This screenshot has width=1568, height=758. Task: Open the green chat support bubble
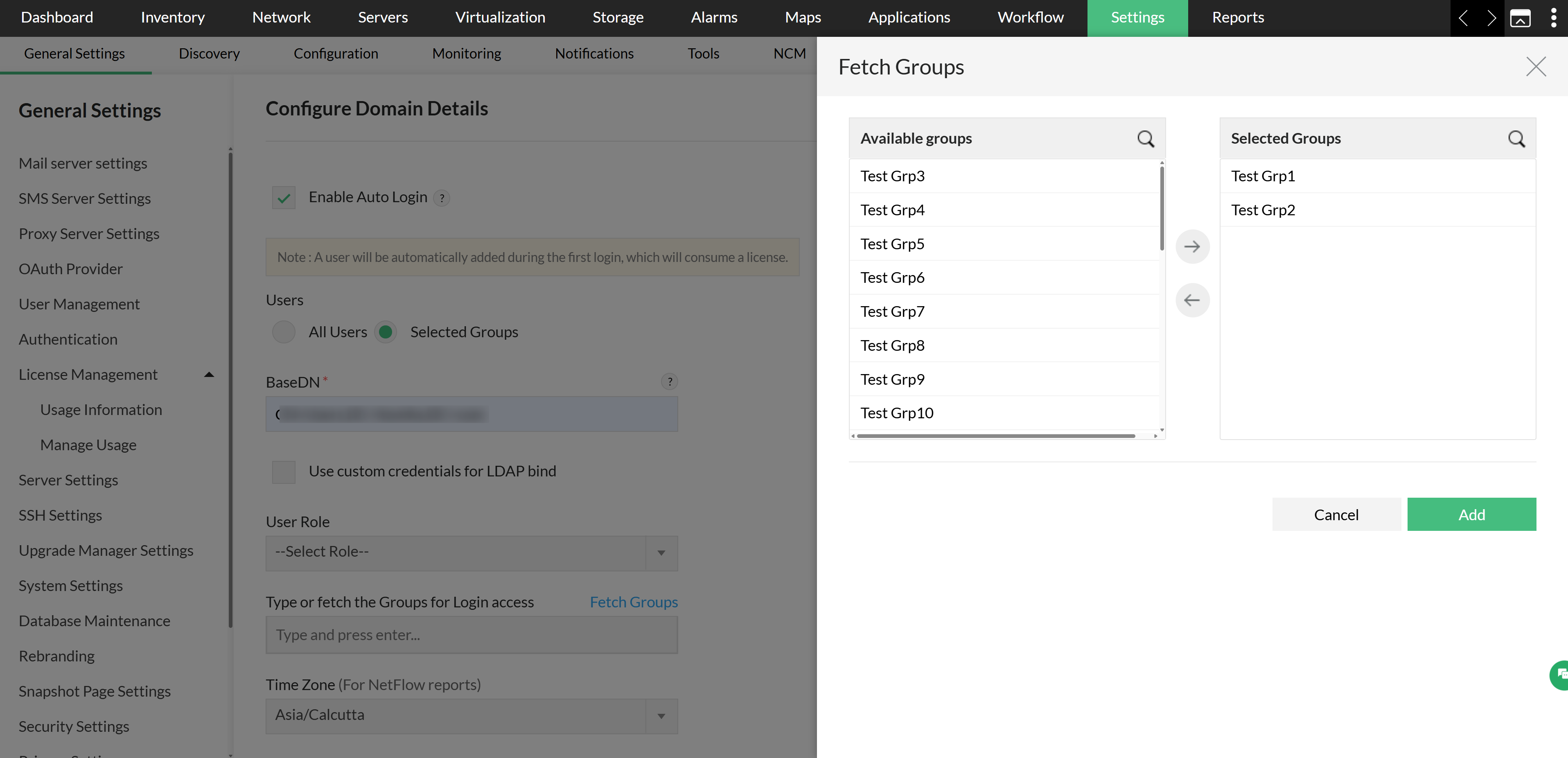(x=1559, y=675)
